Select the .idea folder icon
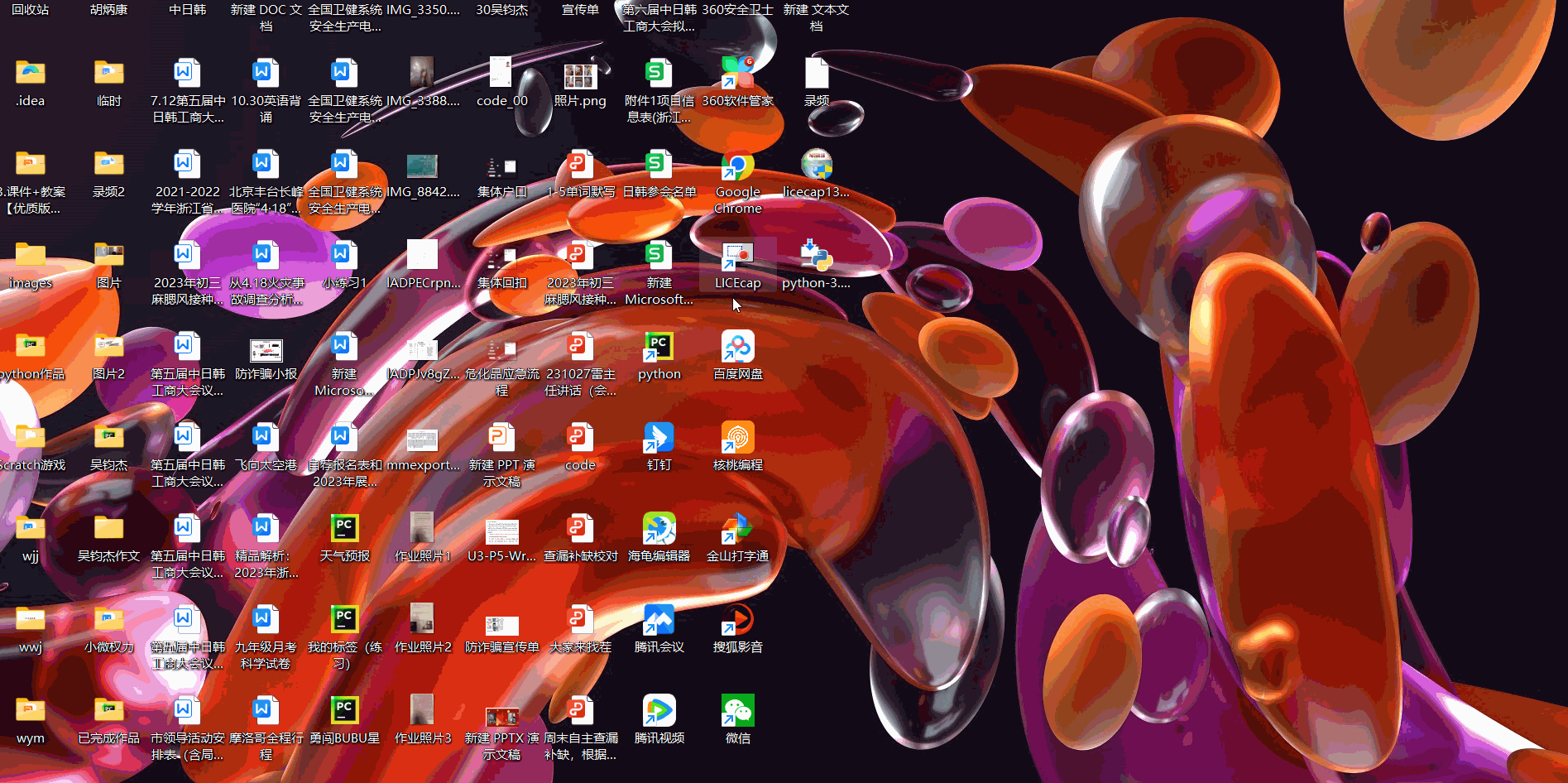Screen dimensions: 1568x783 point(31,74)
